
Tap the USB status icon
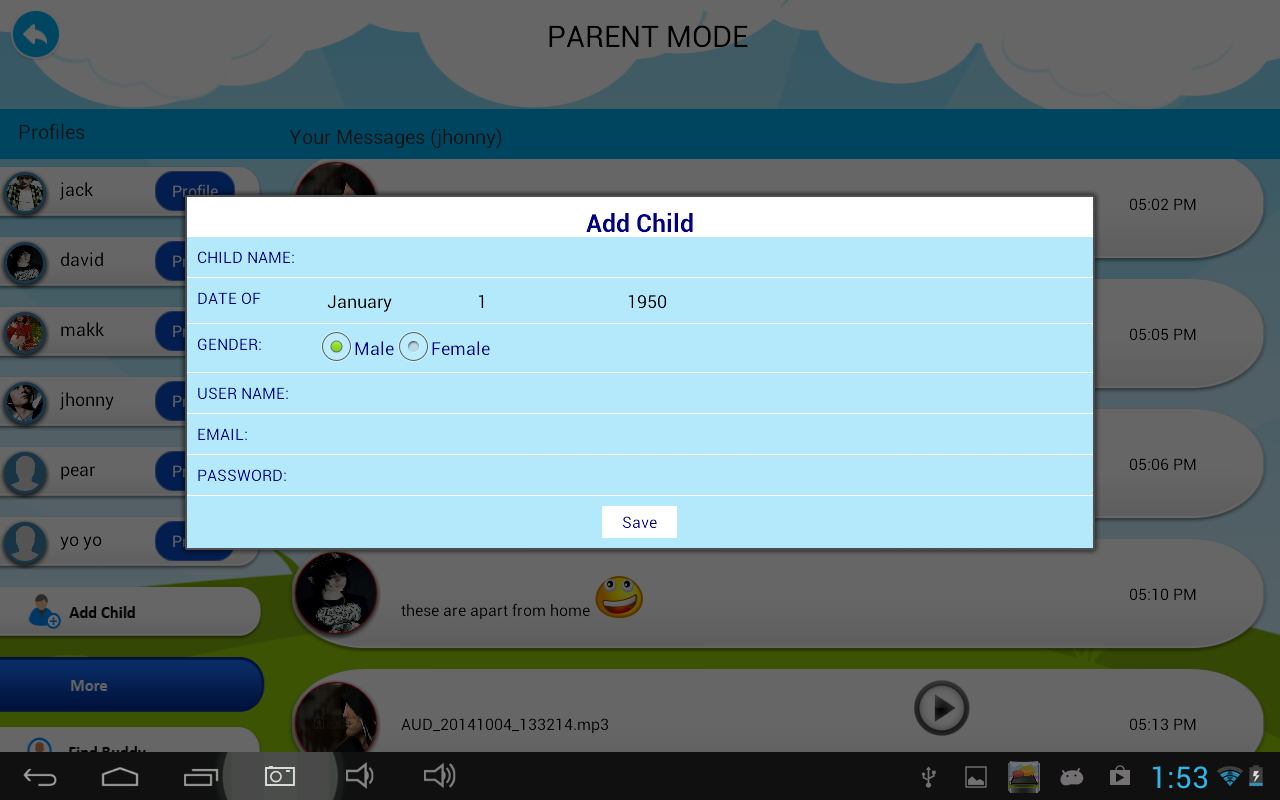tap(928, 777)
